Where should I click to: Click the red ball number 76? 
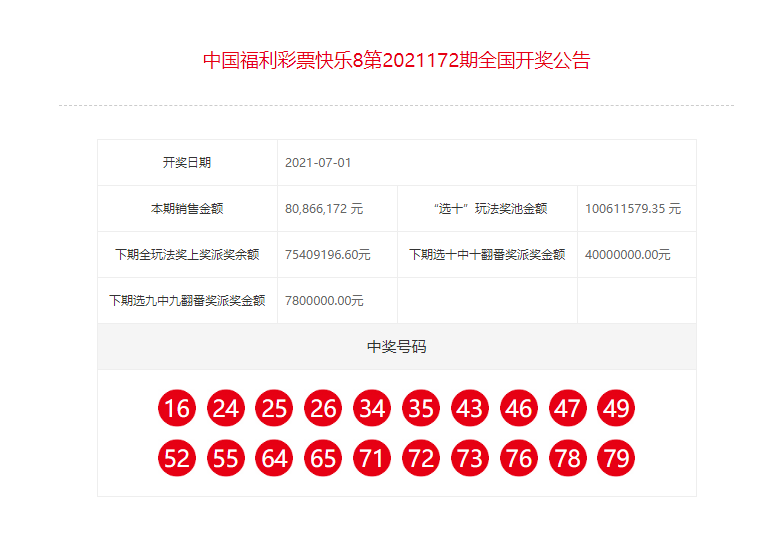pos(518,458)
